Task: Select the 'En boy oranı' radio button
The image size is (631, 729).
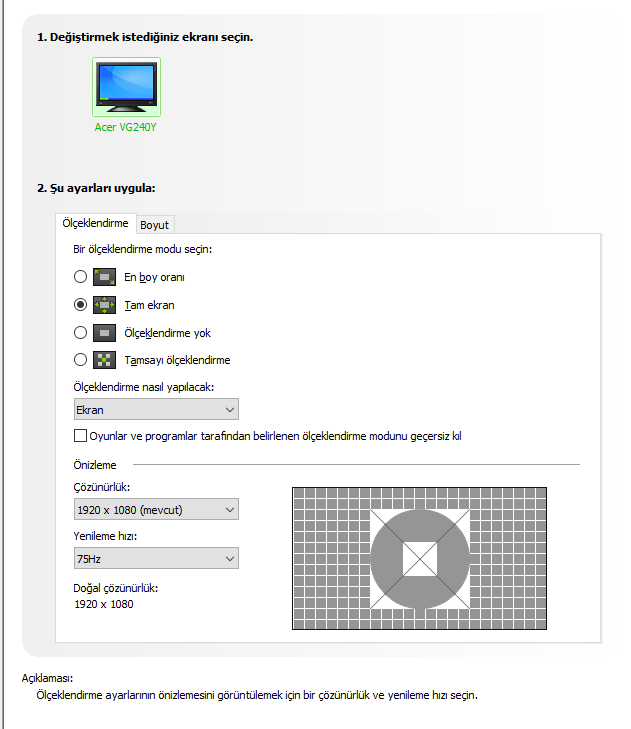Action: [x=81, y=277]
